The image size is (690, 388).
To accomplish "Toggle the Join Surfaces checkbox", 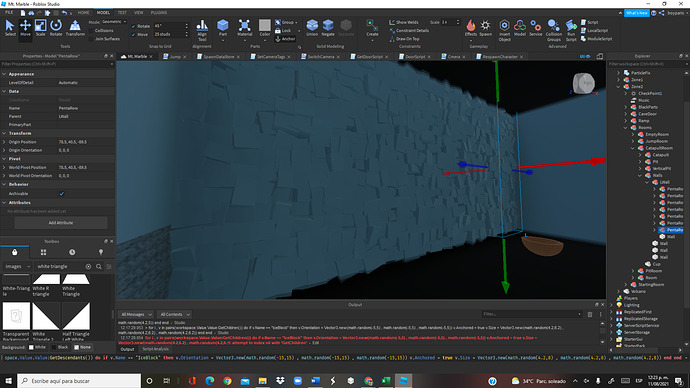I will tap(92, 39).
